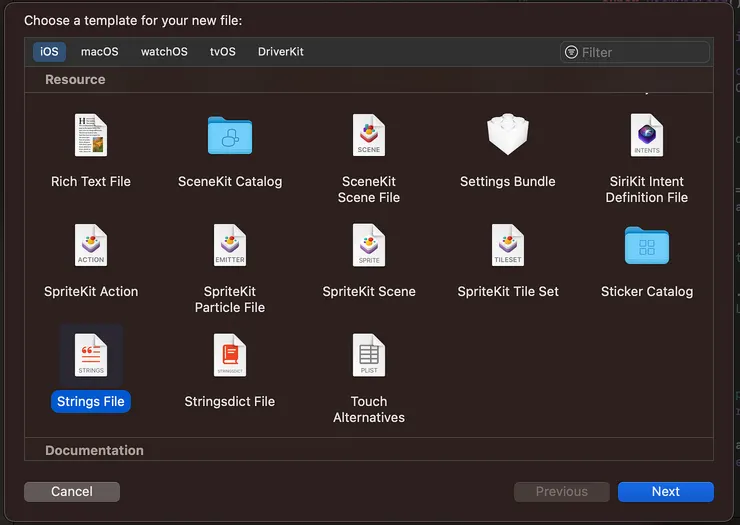Select the Sticker Catalog folder icon
Image resolution: width=740 pixels, height=525 pixels.
[x=647, y=245]
